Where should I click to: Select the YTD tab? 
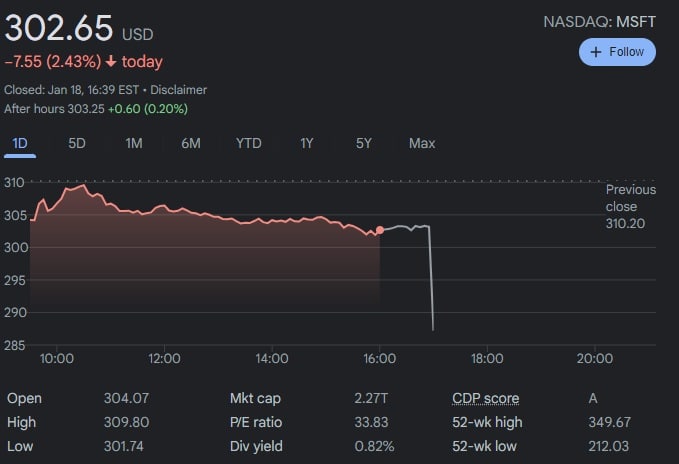[249, 143]
